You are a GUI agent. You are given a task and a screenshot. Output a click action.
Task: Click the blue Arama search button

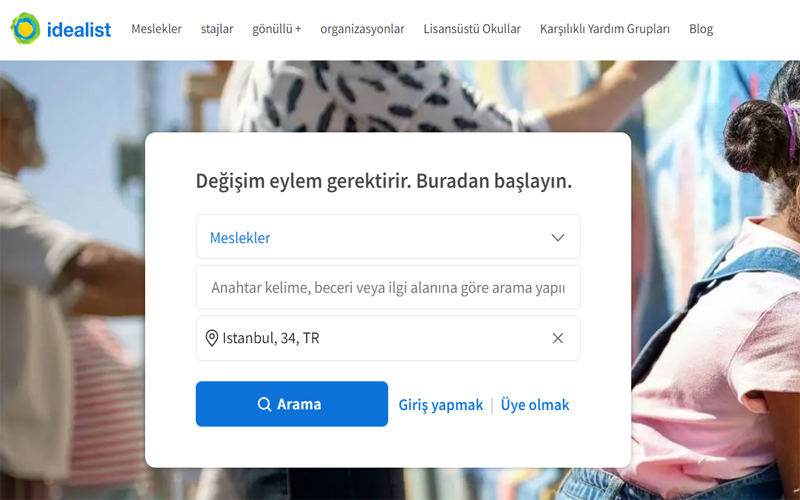tap(292, 404)
